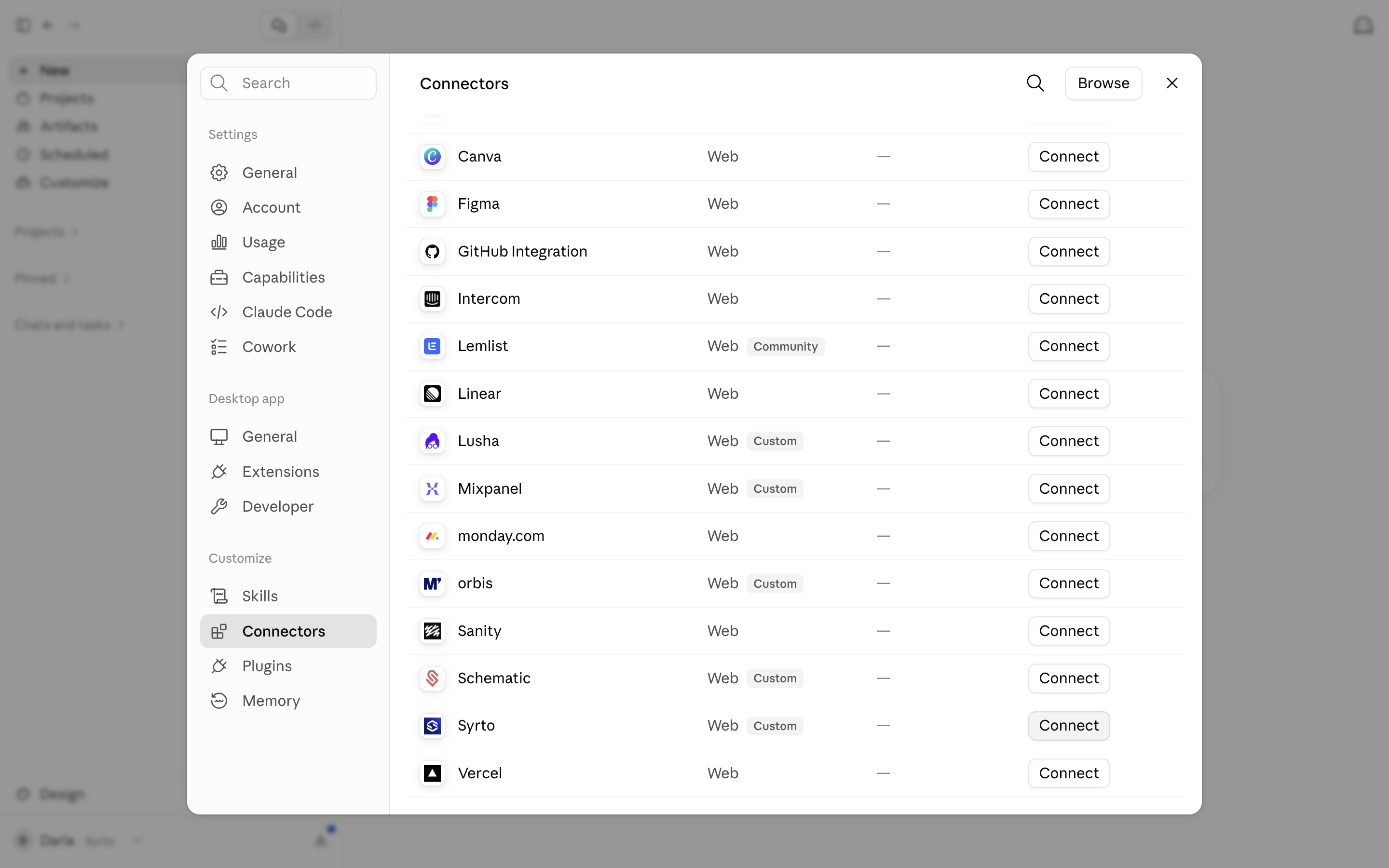
Task: Click the Custom tag on Lusha
Action: pyautogui.click(x=775, y=441)
